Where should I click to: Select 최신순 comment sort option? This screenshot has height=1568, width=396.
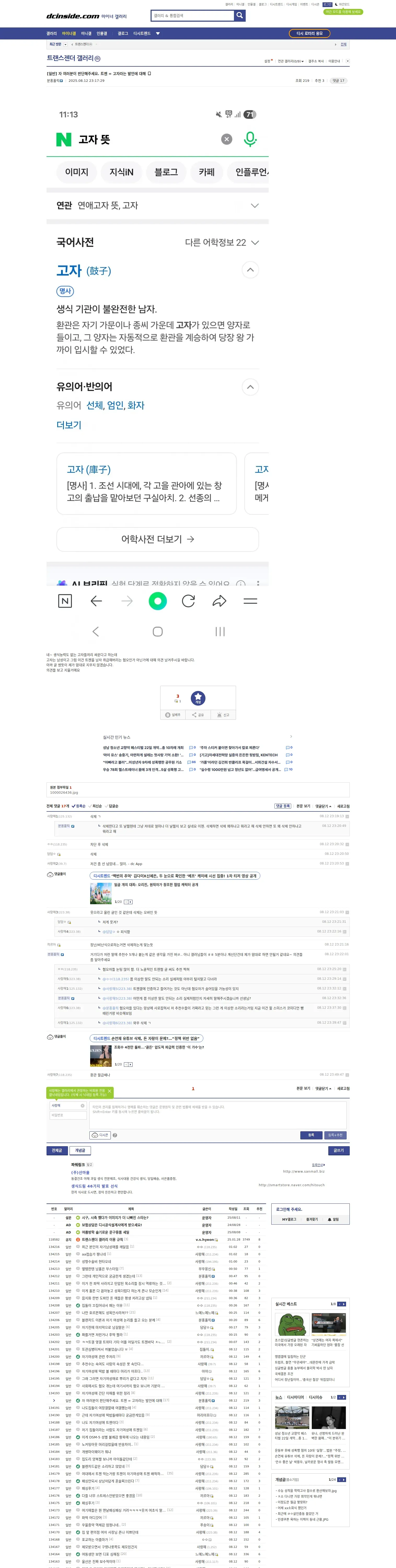(x=96, y=806)
